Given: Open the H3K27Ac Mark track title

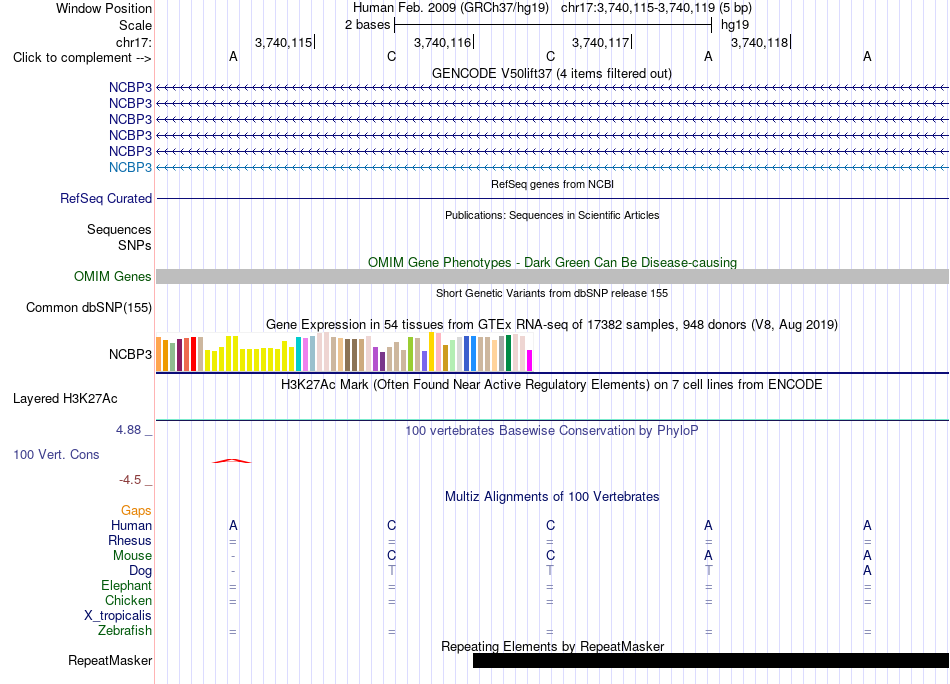Looking at the screenshot, I should pos(552,385).
